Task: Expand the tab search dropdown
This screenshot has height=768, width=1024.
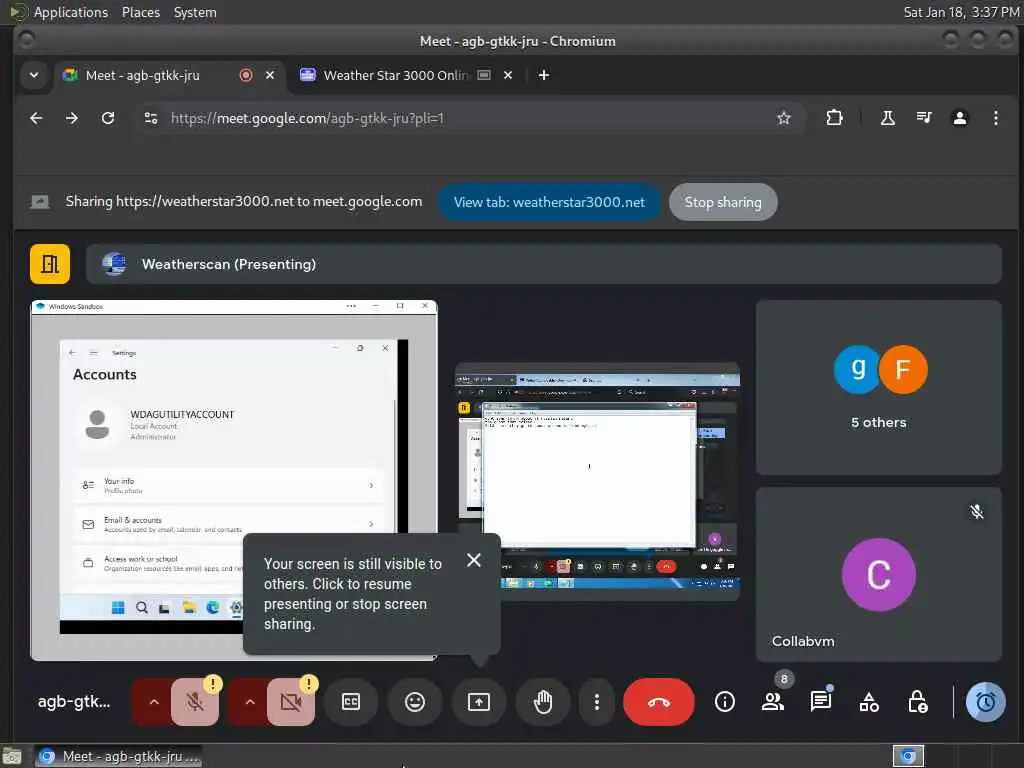Action: [34, 75]
